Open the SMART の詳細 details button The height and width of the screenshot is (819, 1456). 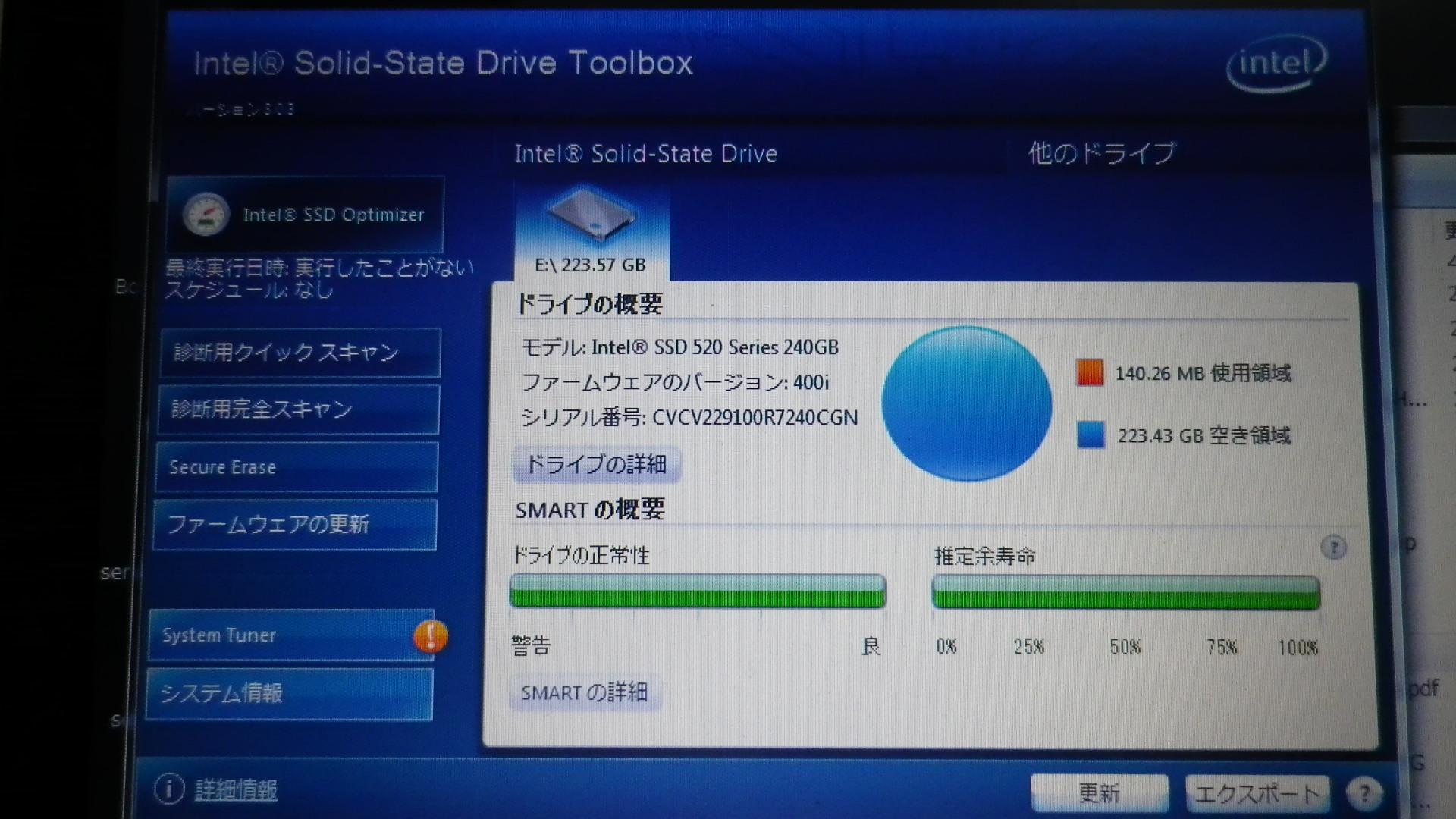tap(584, 692)
